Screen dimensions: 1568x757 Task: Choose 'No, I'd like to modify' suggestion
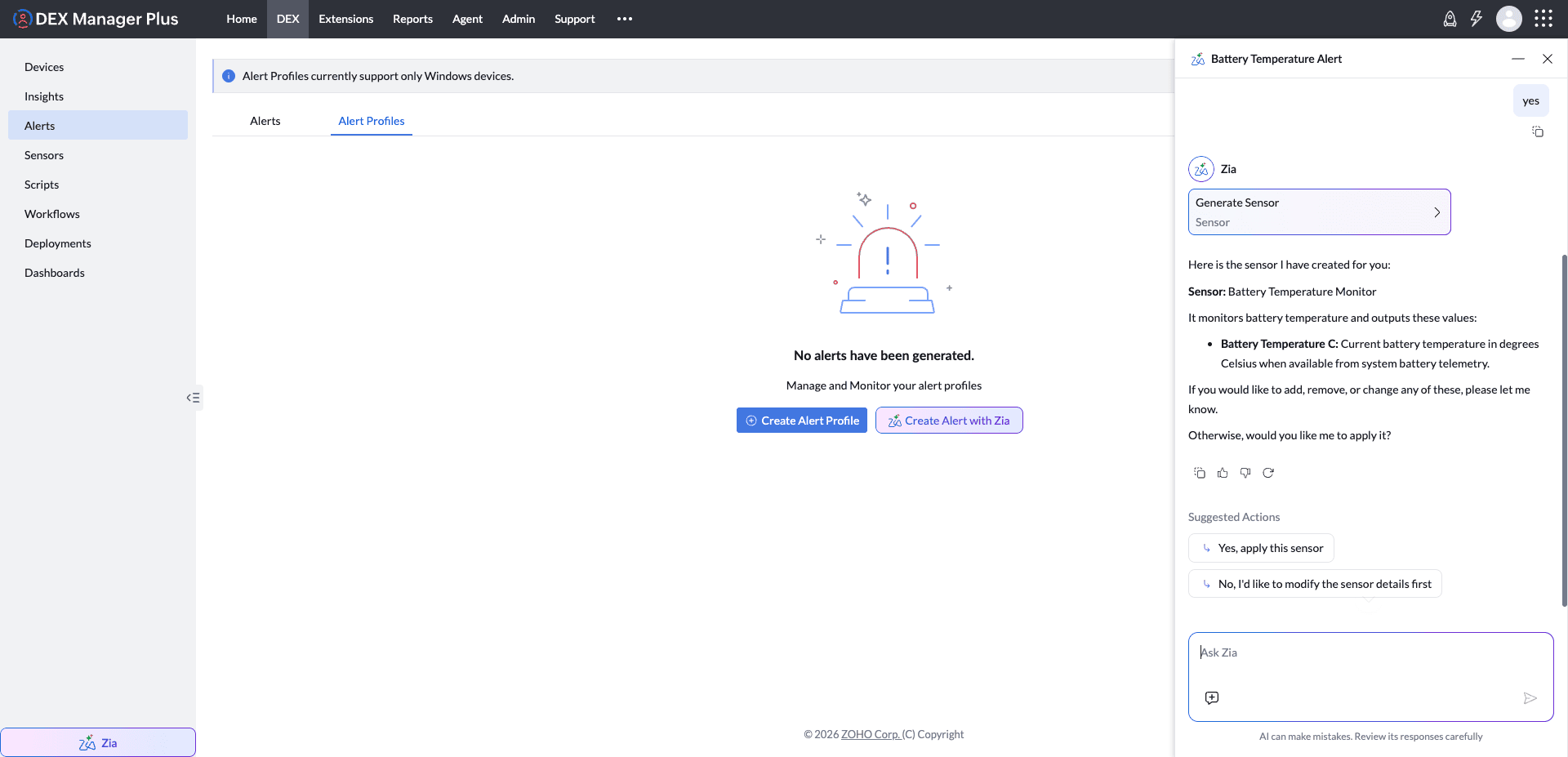point(1315,584)
